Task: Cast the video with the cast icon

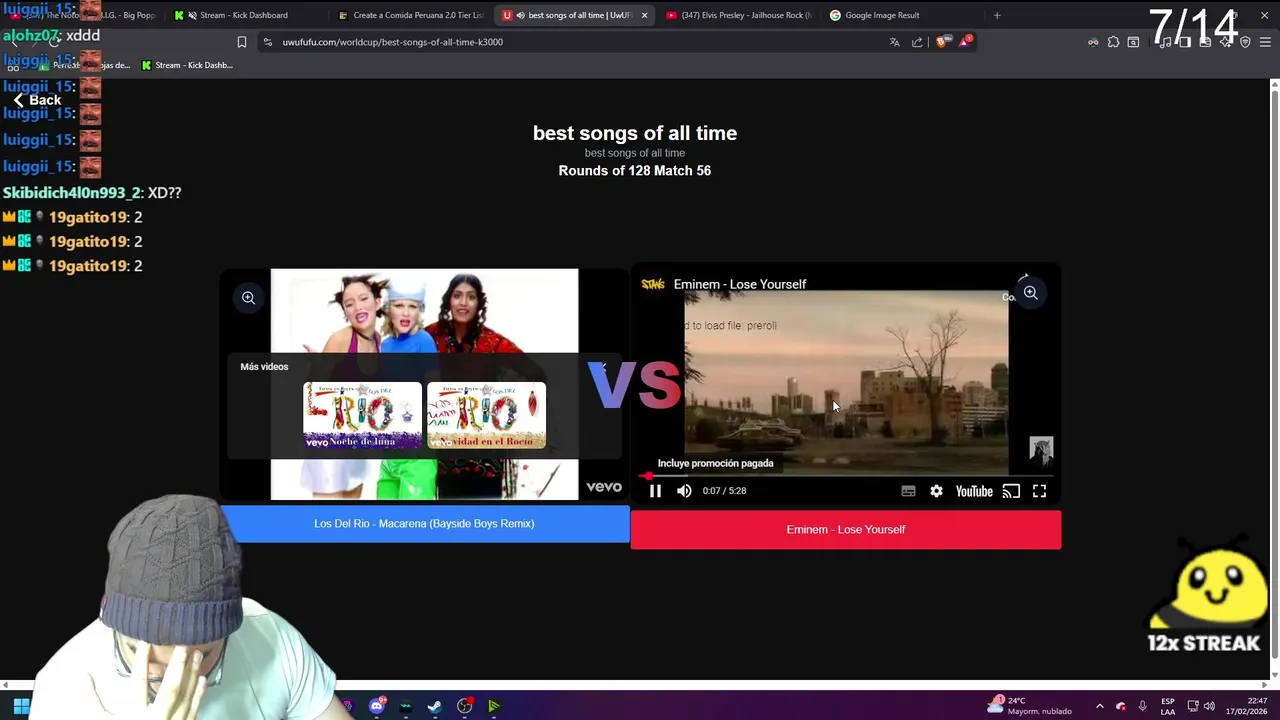Action: [1011, 491]
